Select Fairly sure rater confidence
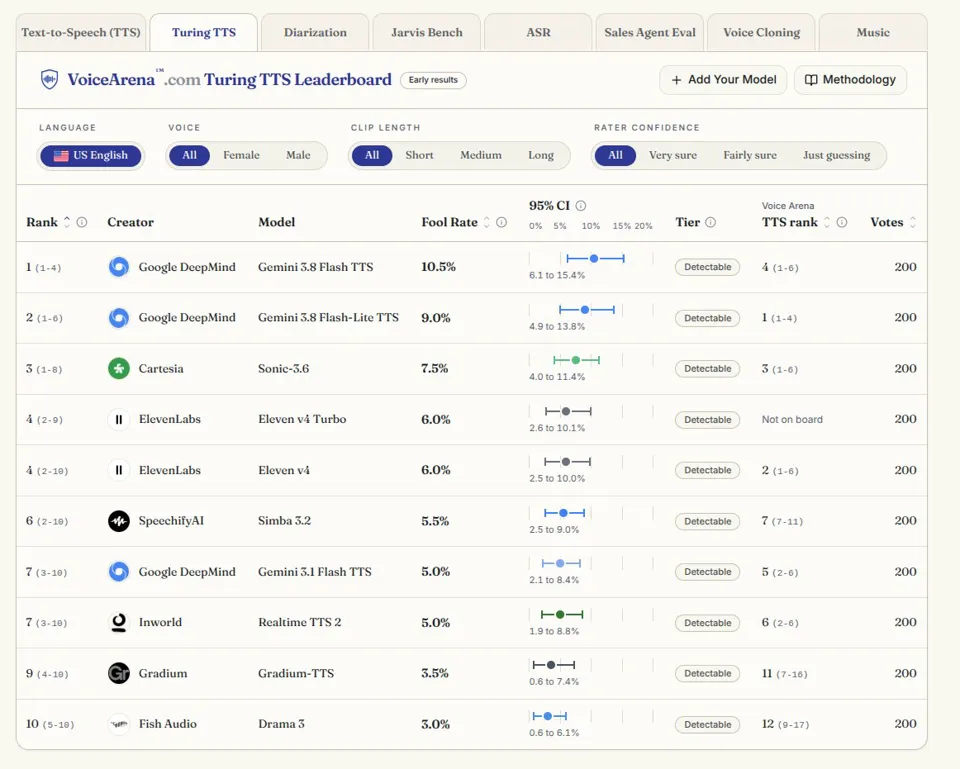Viewport: 960px width, 769px height. (750, 156)
